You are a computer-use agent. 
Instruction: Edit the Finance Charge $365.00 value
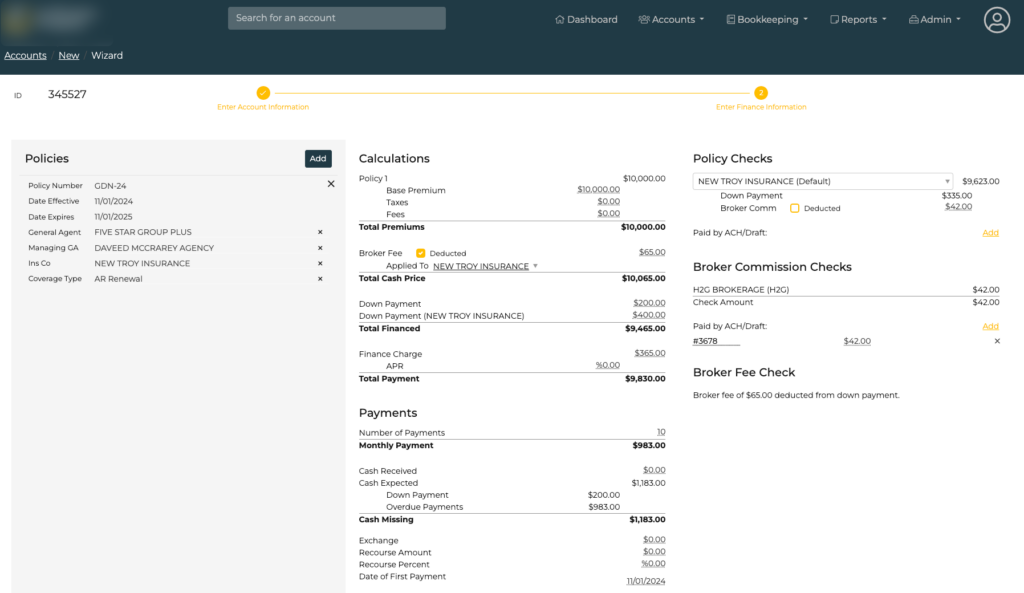pos(650,353)
